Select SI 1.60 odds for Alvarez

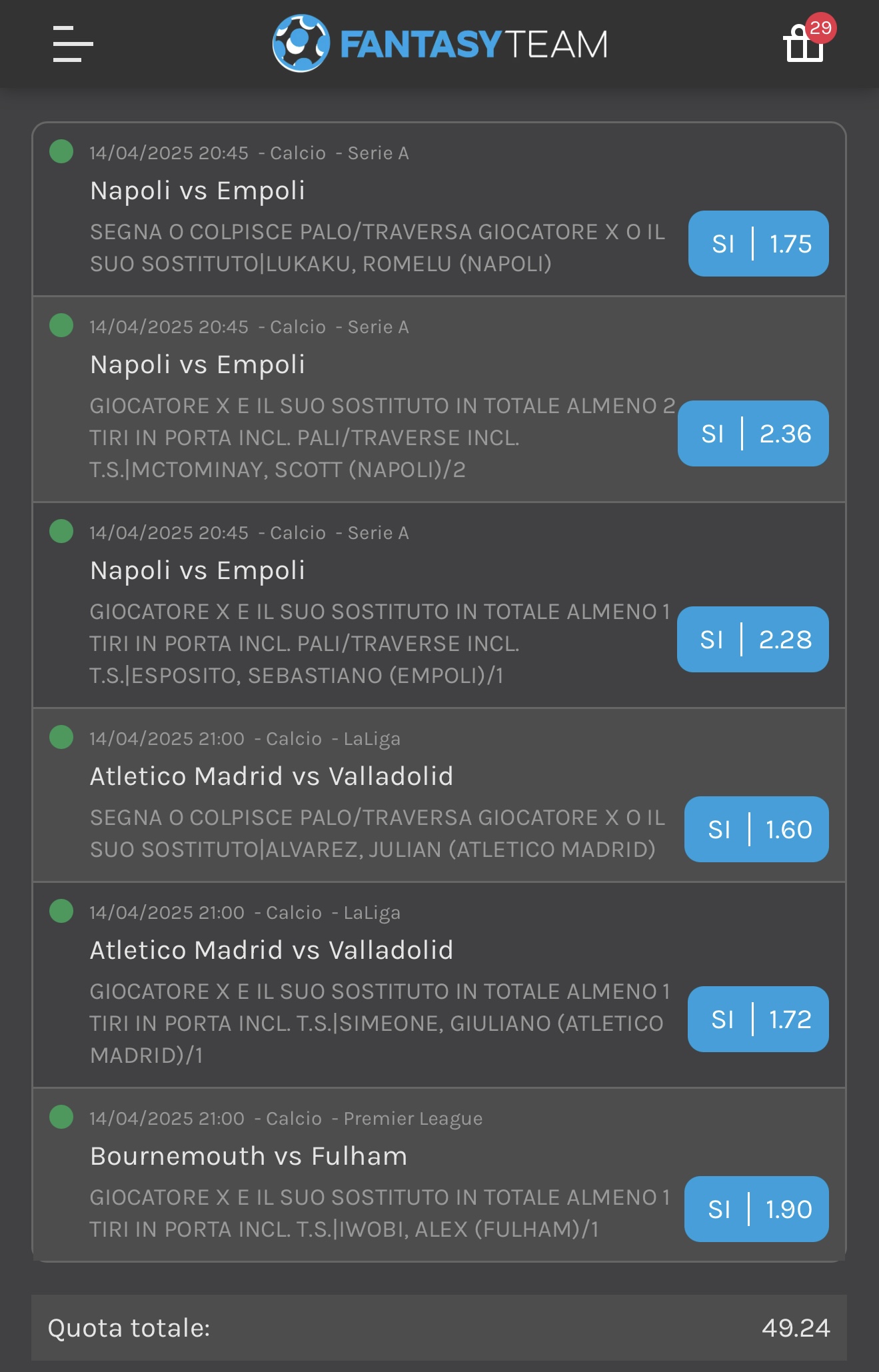pos(756,830)
